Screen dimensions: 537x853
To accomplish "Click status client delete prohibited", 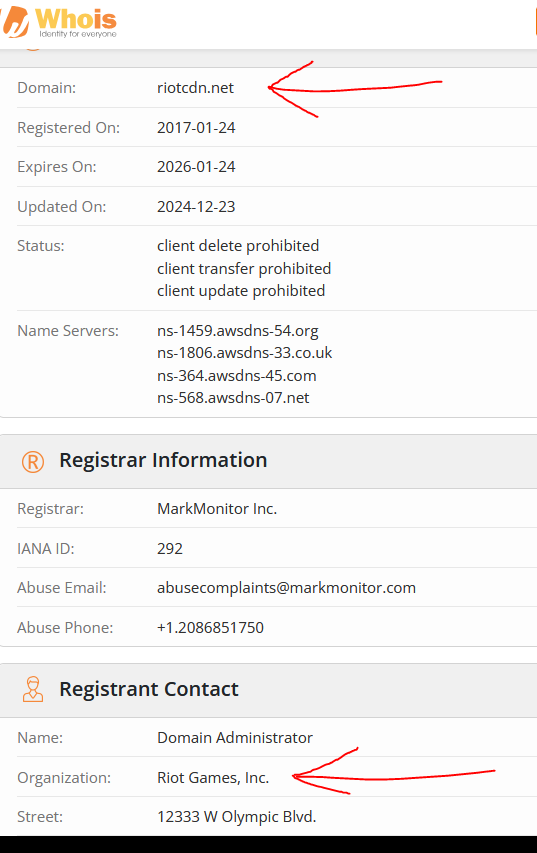I will (238, 246).
